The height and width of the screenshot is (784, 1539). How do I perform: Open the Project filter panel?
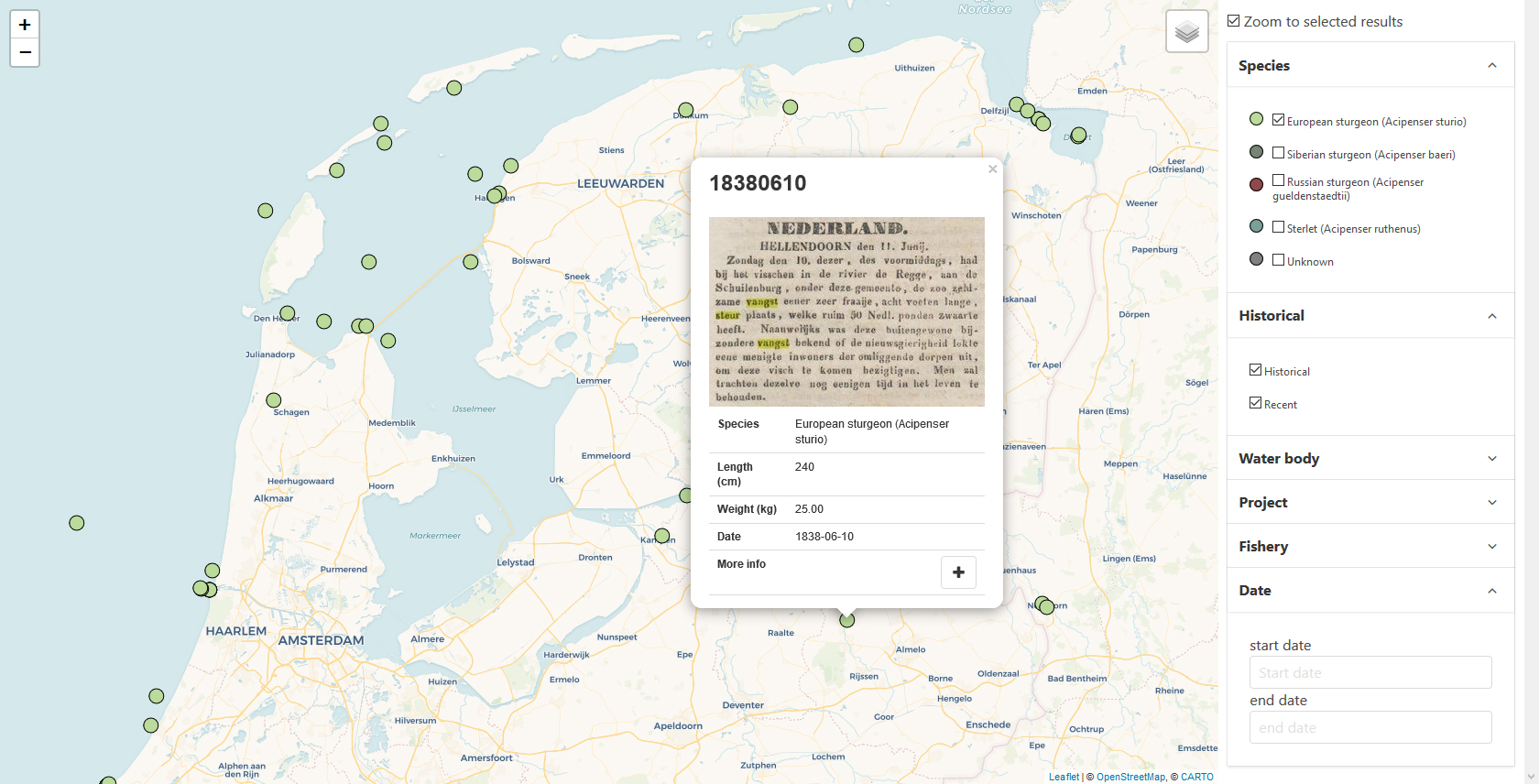pos(1370,502)
